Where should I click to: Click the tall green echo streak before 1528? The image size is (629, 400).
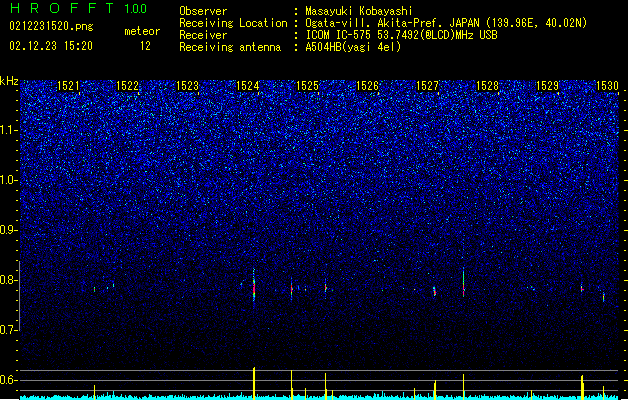pyautogui.click(x=463, y=282)
